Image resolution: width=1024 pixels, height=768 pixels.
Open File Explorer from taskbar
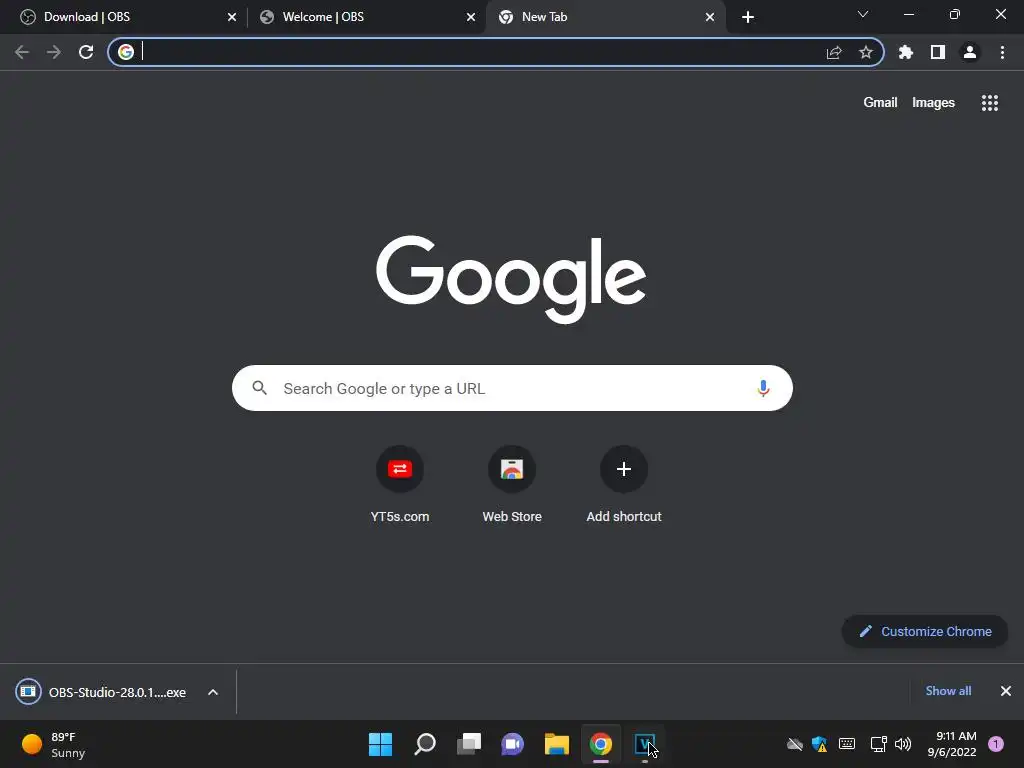coord(556,744)
